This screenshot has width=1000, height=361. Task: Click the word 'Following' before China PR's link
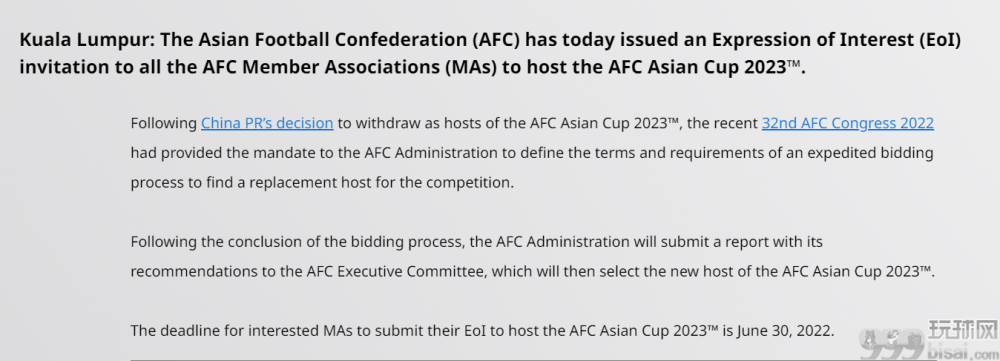coord(163,123)
